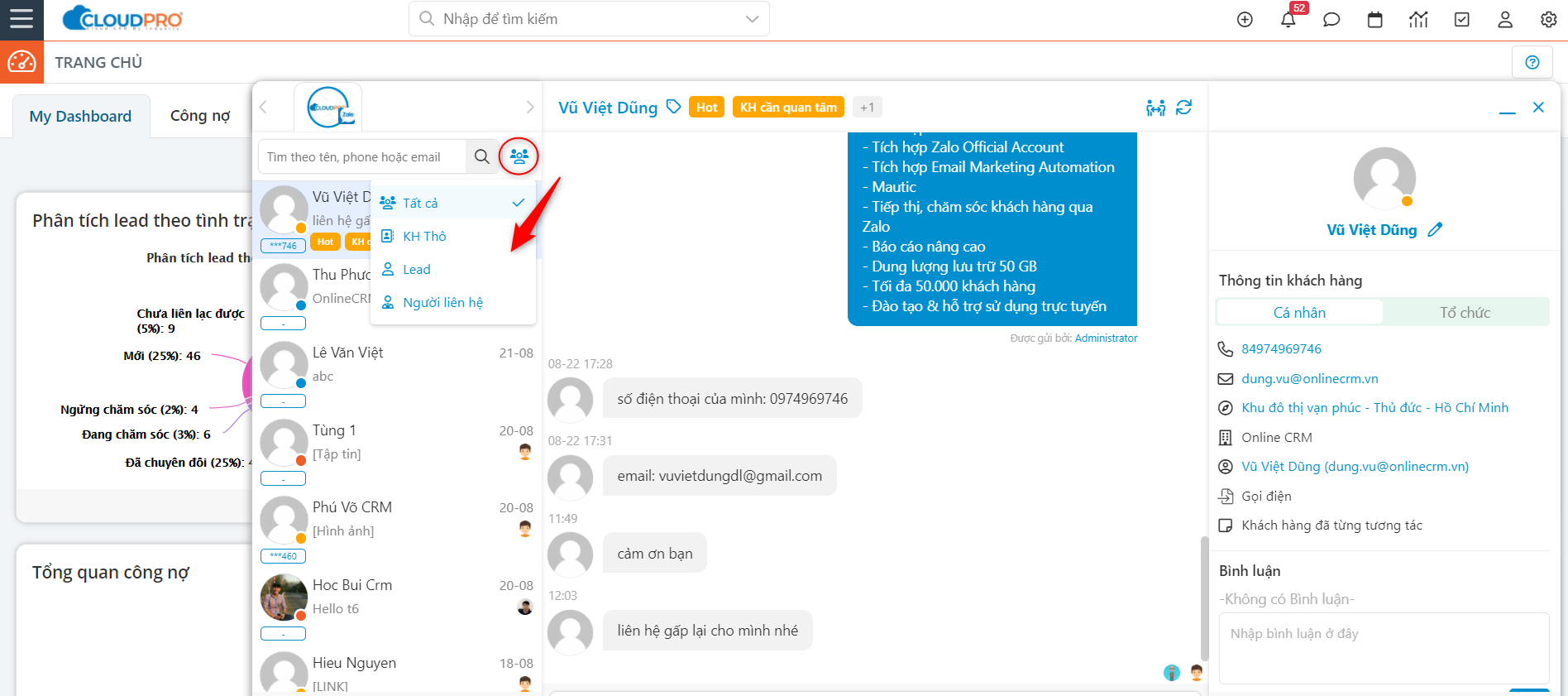
Task: Open the notifications bell
Action: click(1288, 19)
